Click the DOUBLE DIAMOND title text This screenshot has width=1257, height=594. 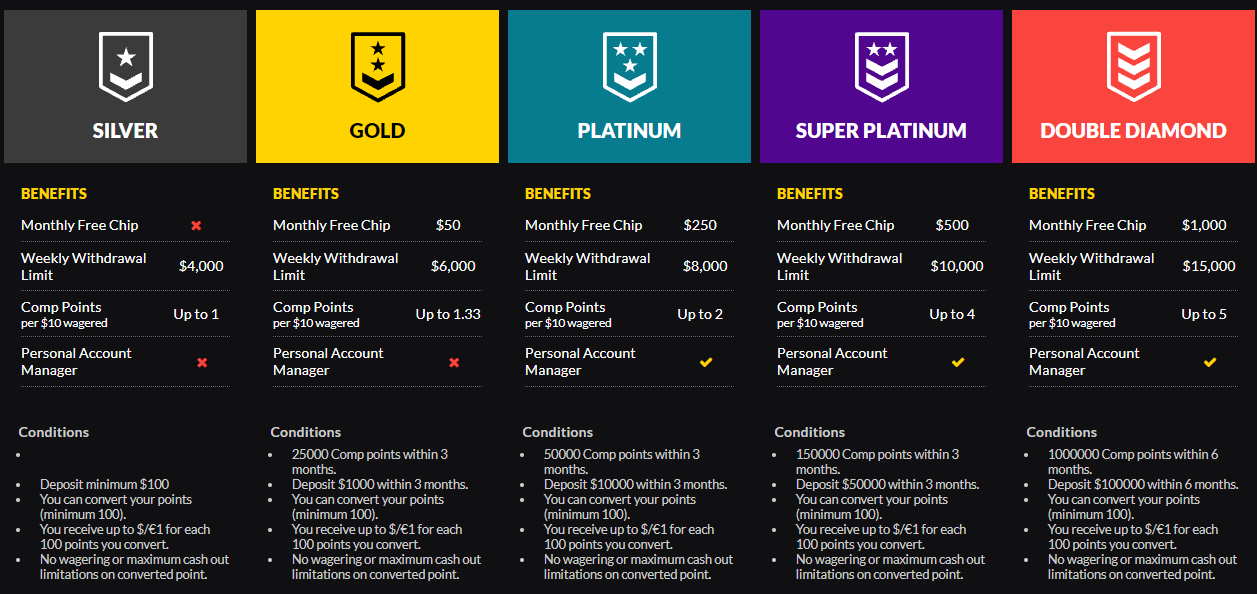tap(1133, 131)
